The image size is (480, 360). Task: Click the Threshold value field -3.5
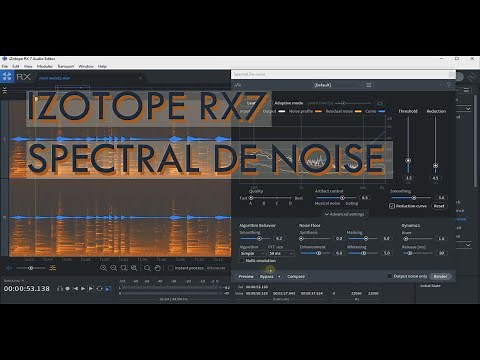click(x=408, y=178)
